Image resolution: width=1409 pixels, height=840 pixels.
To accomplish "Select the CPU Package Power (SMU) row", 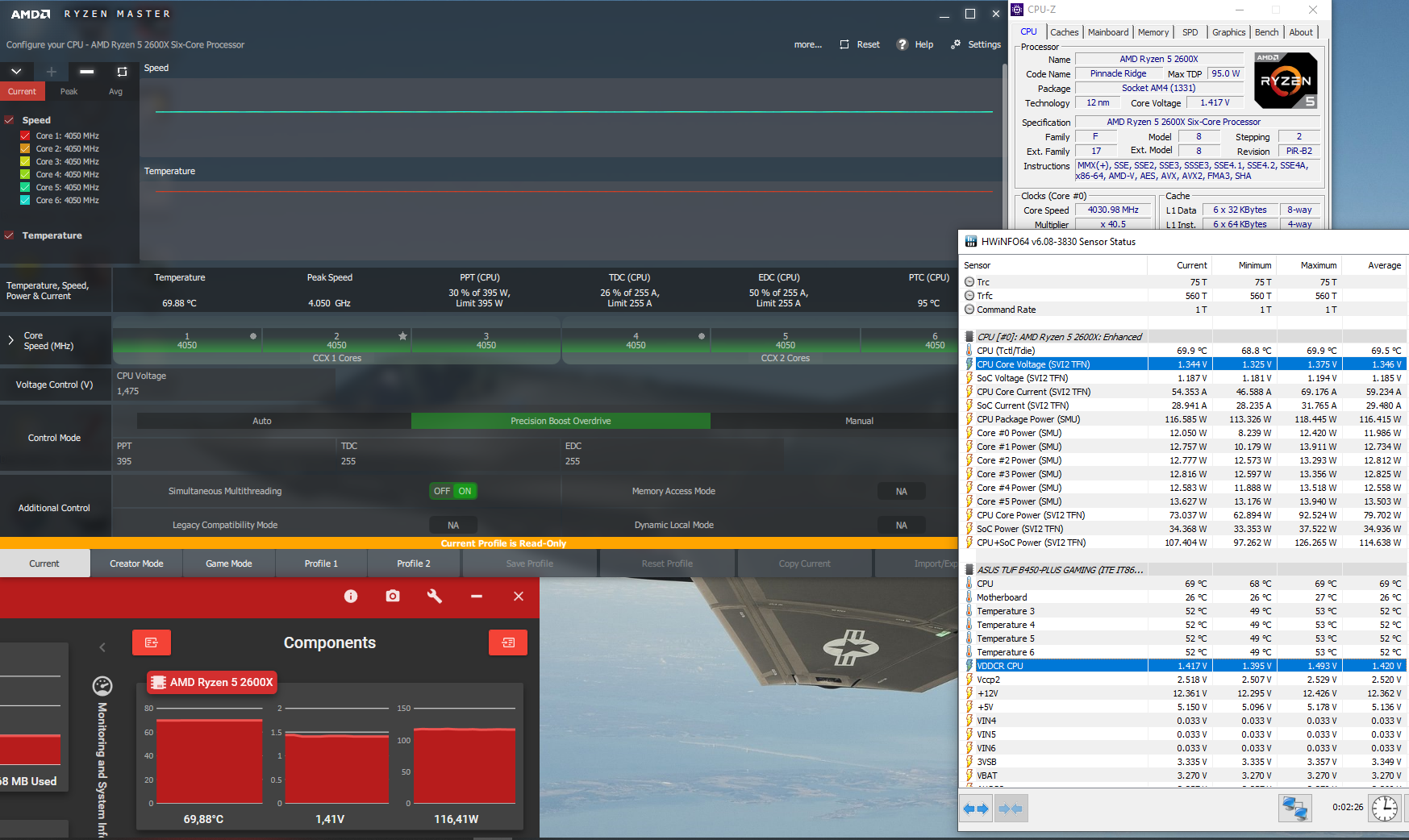I will pos(1183,419).
